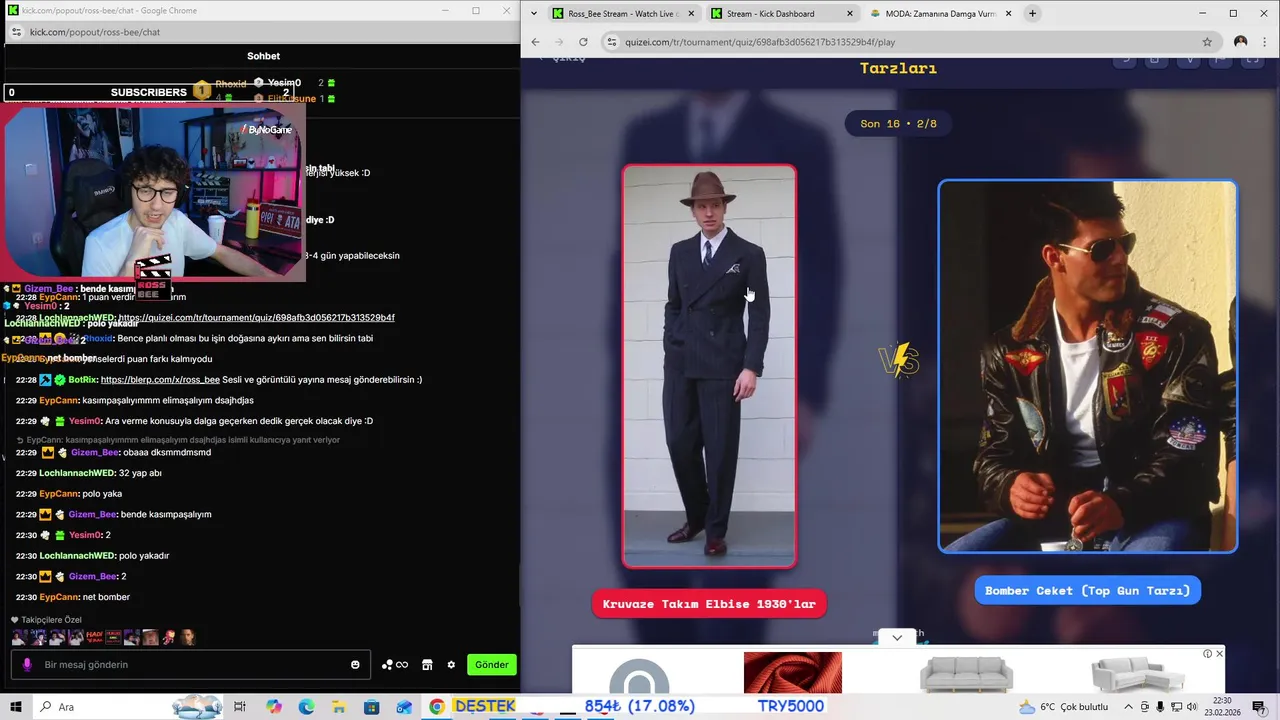The height and width of the screenshot is (720, 1280).
Task: Click username LochlannachWED in '32 yap abi' message
Action: pos(76,473)
